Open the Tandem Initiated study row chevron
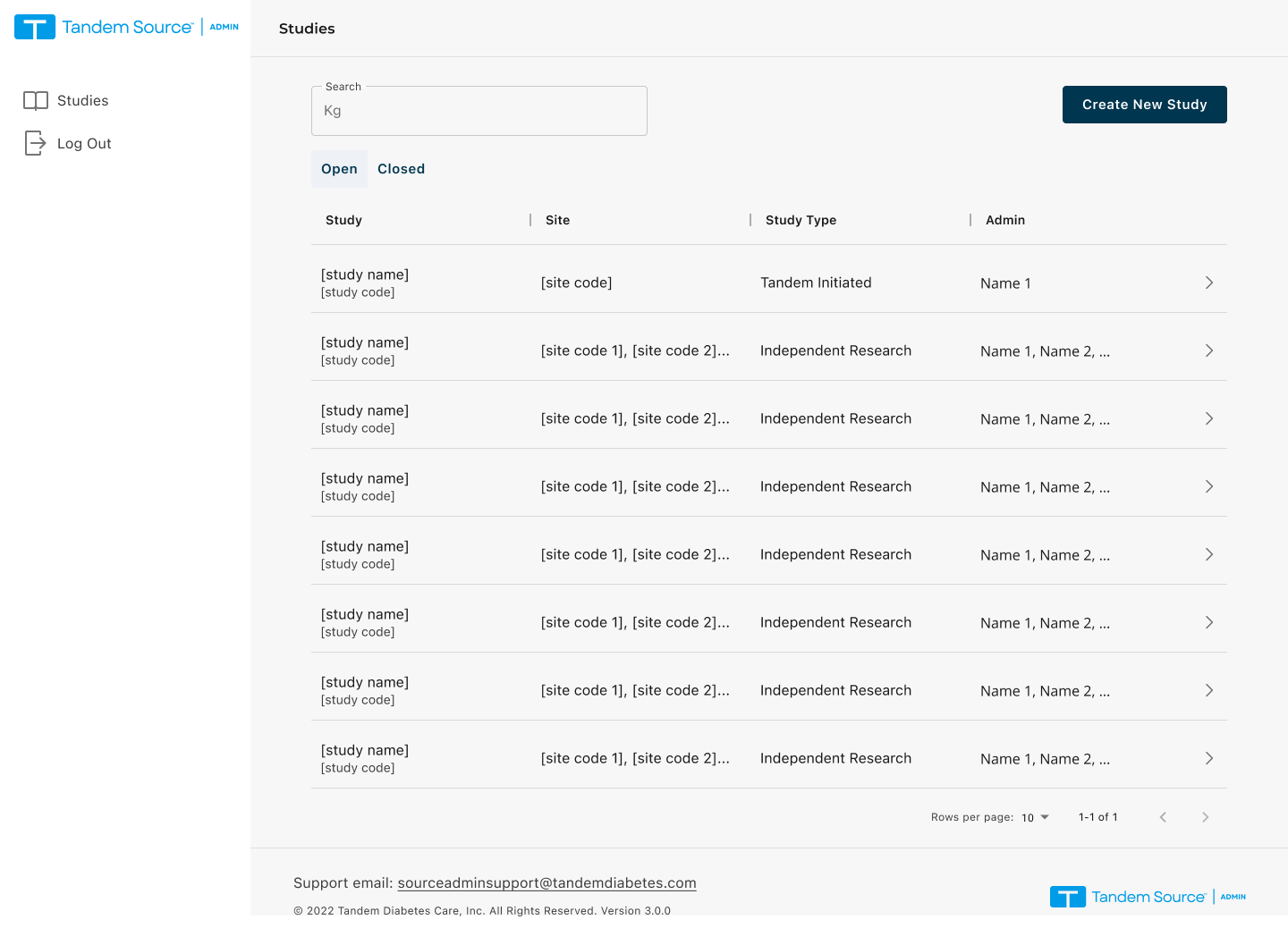This screenshot has width=1288, height=945. click(x=1209, y=283)
